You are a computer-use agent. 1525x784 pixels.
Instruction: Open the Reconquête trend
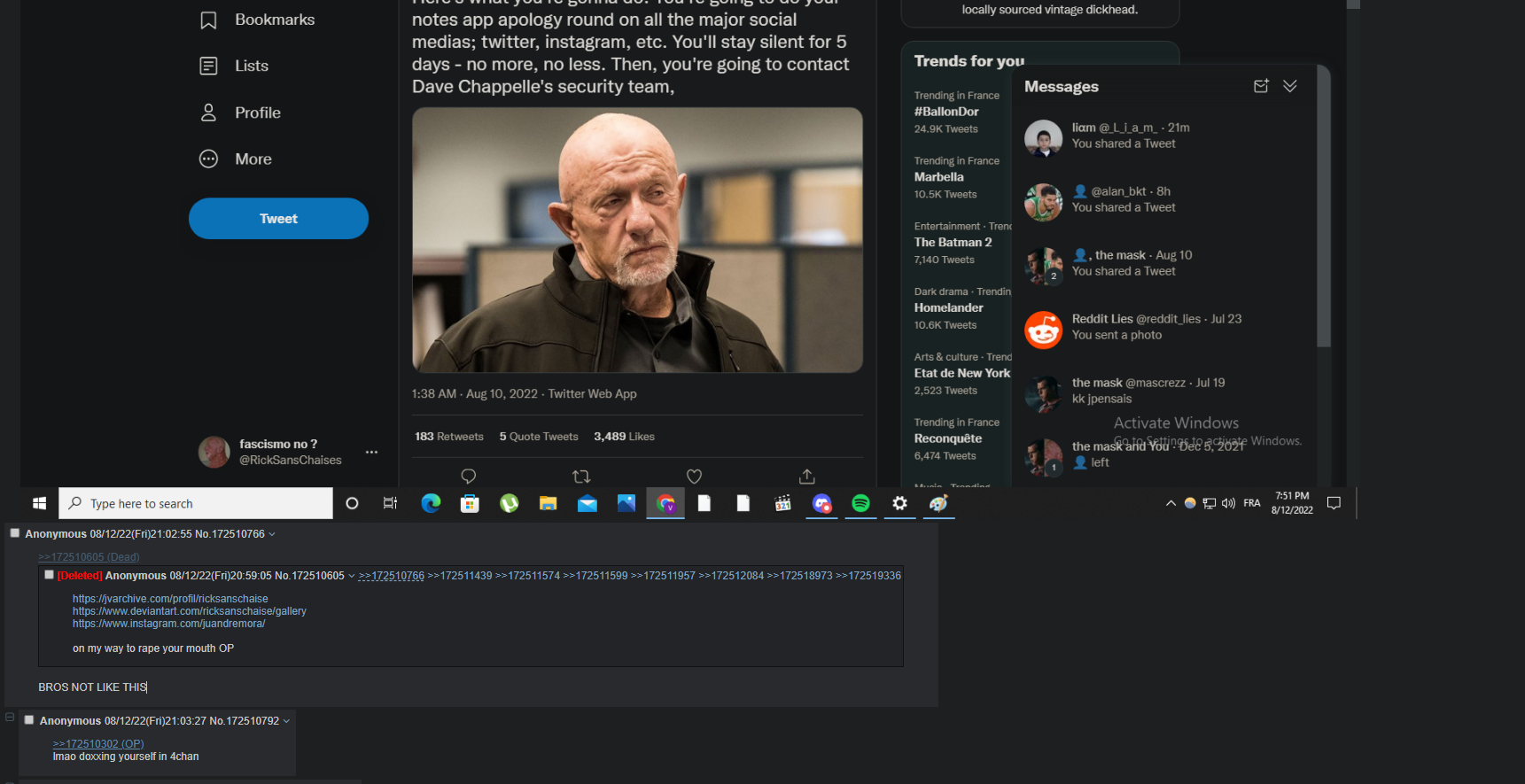pos(947,439)
